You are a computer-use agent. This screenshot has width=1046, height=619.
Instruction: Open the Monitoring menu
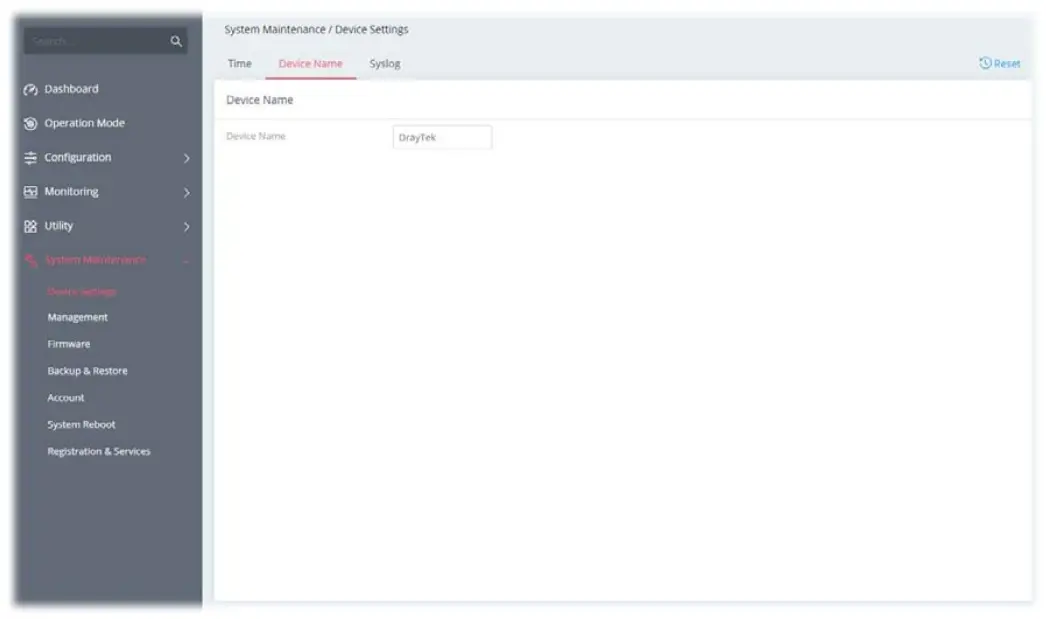click(x=71, y=191)
